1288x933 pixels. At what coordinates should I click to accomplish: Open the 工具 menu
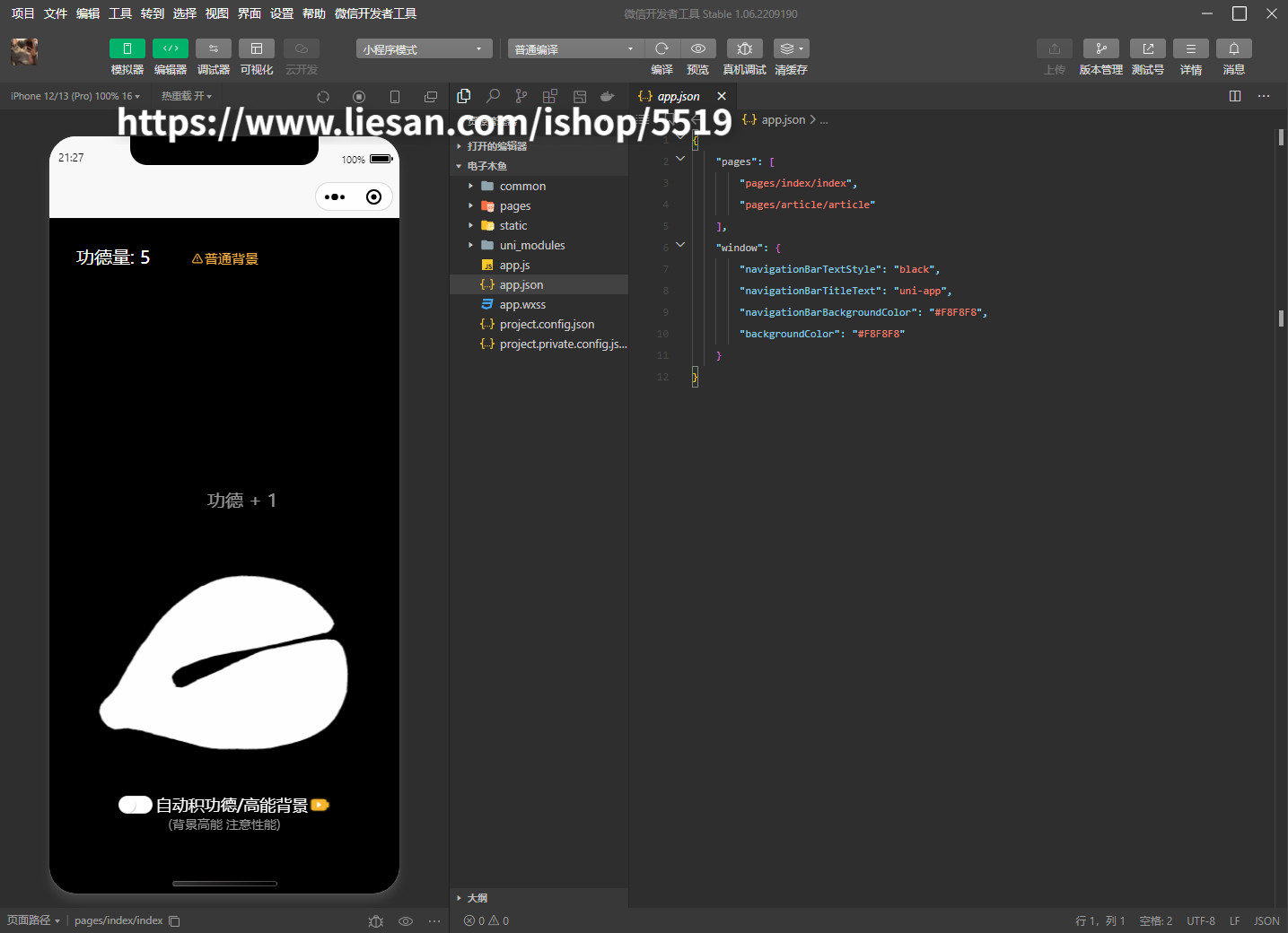pos(120,13)
